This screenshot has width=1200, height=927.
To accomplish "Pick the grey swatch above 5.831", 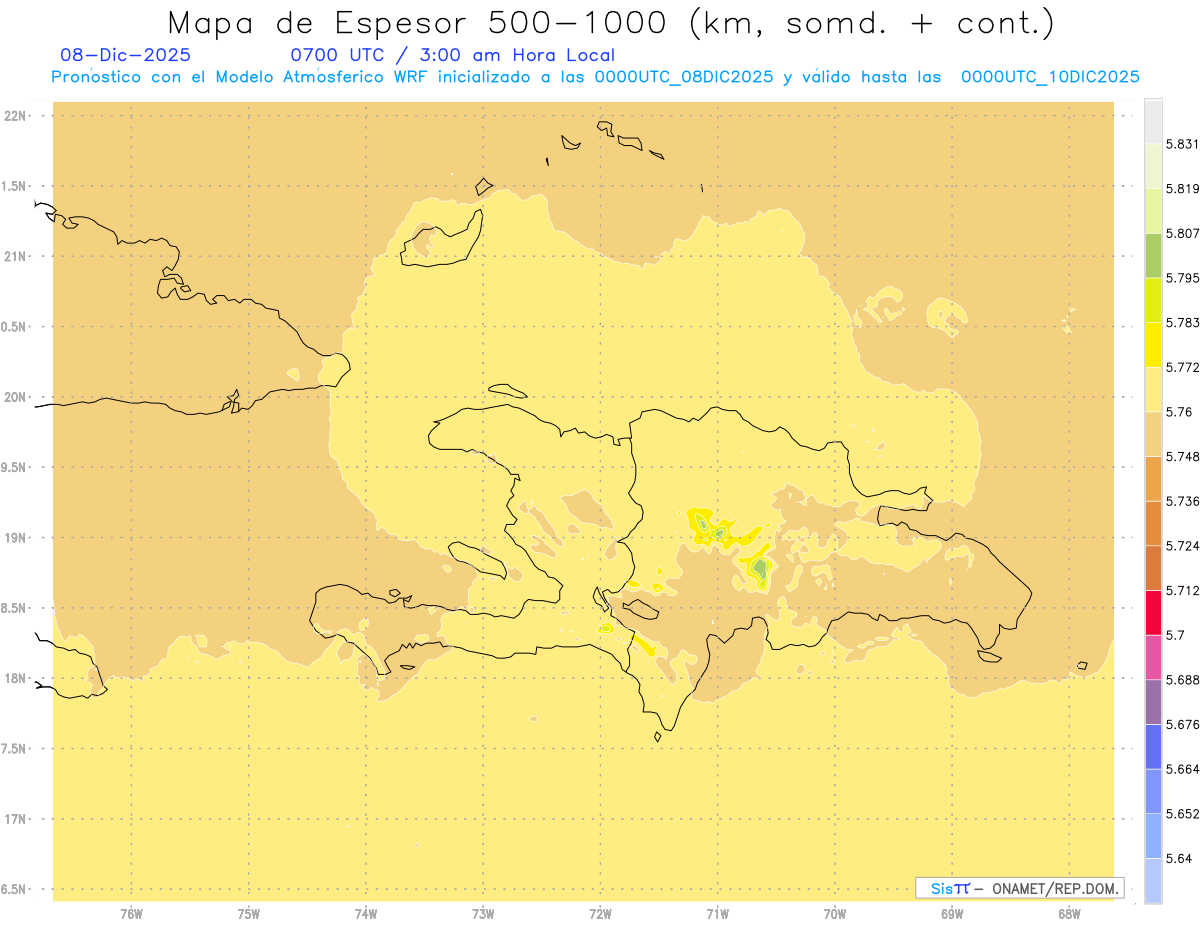I will (1153, 121).
